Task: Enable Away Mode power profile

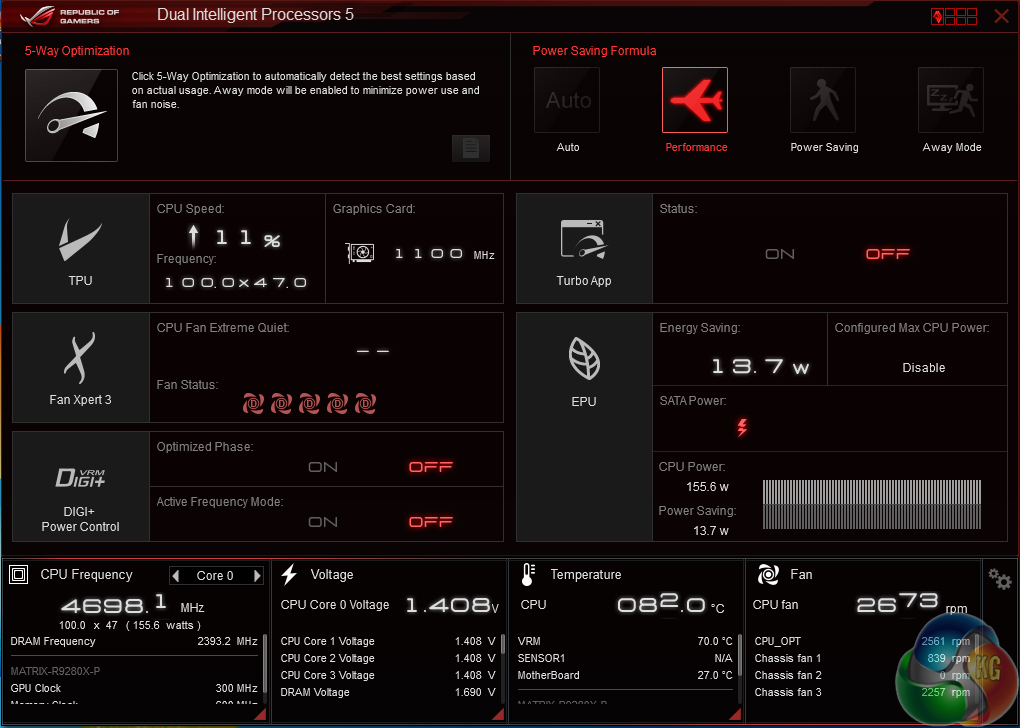Action: click(x=951, y=100)
